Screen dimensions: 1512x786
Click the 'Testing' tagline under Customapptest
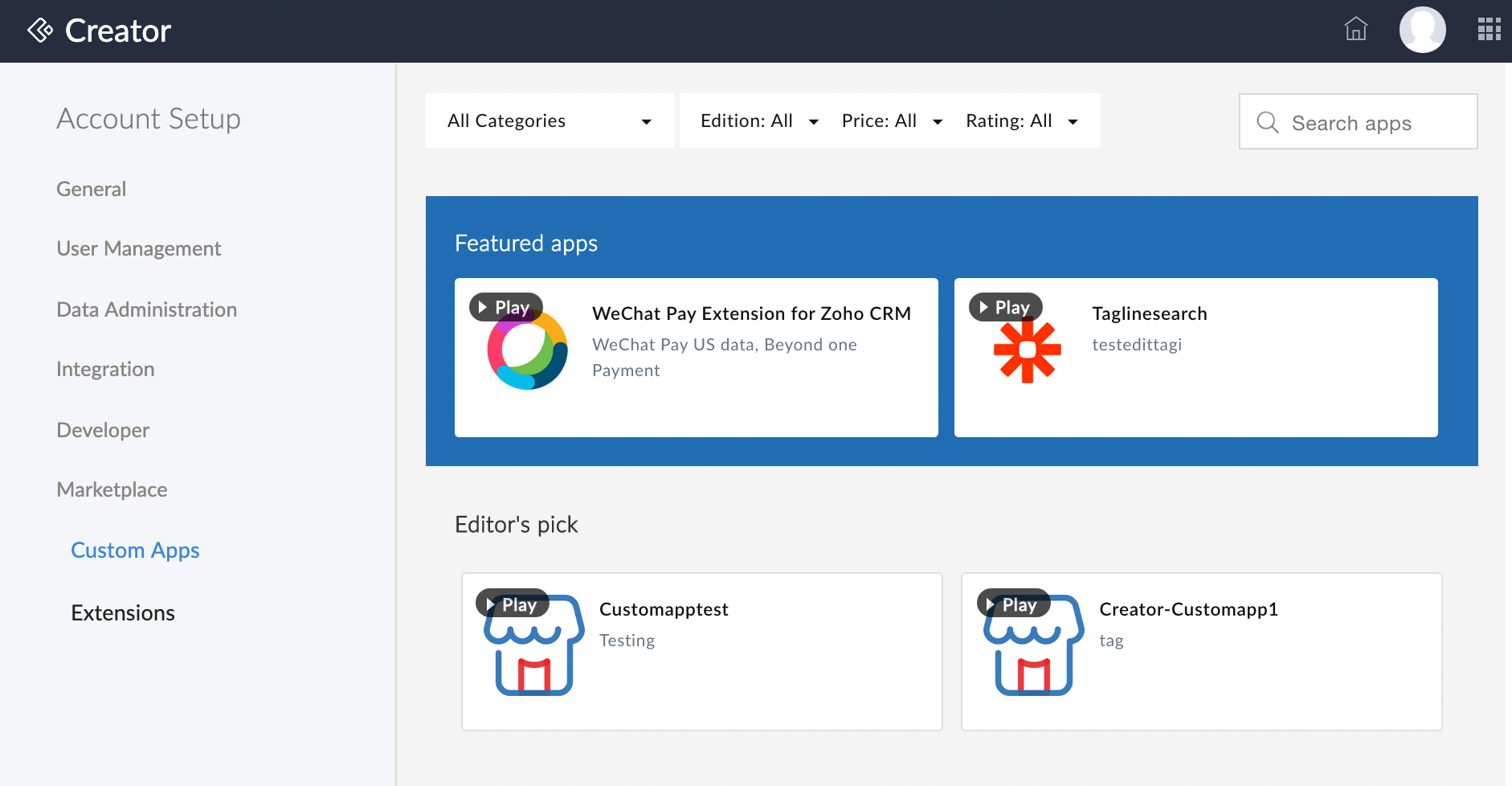tap(627, 641)
